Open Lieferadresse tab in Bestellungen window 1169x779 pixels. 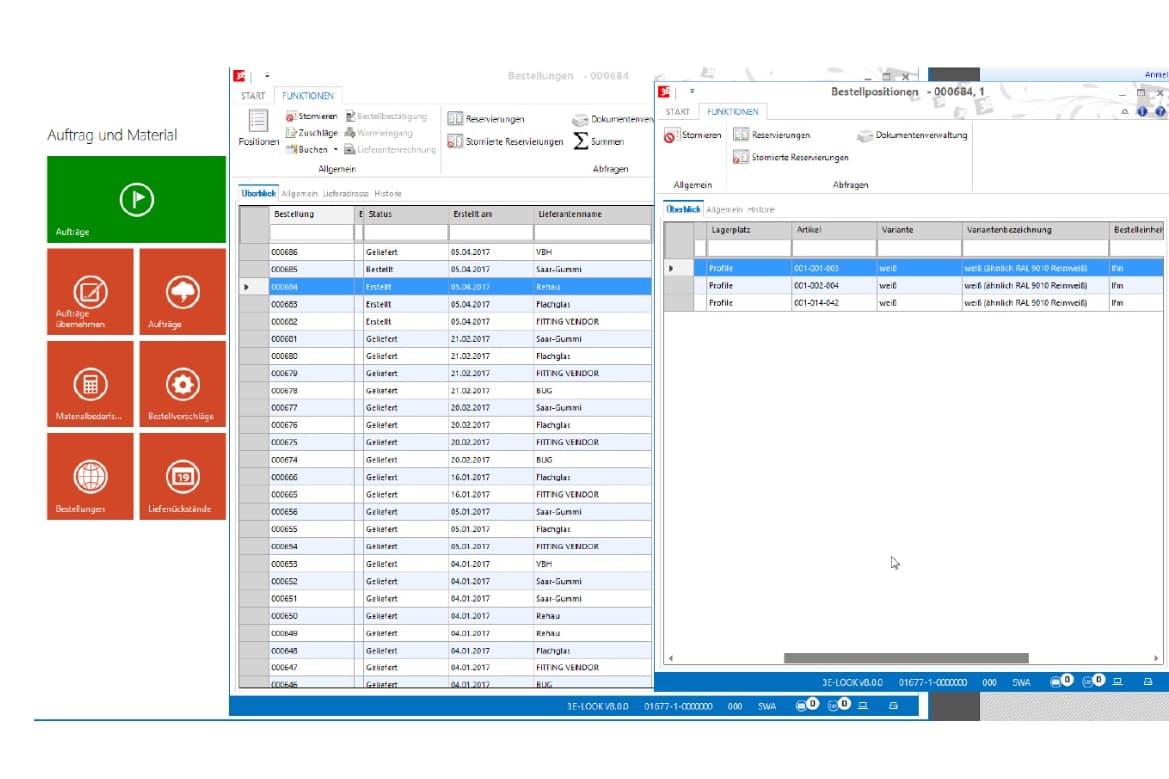coord(346,193)
